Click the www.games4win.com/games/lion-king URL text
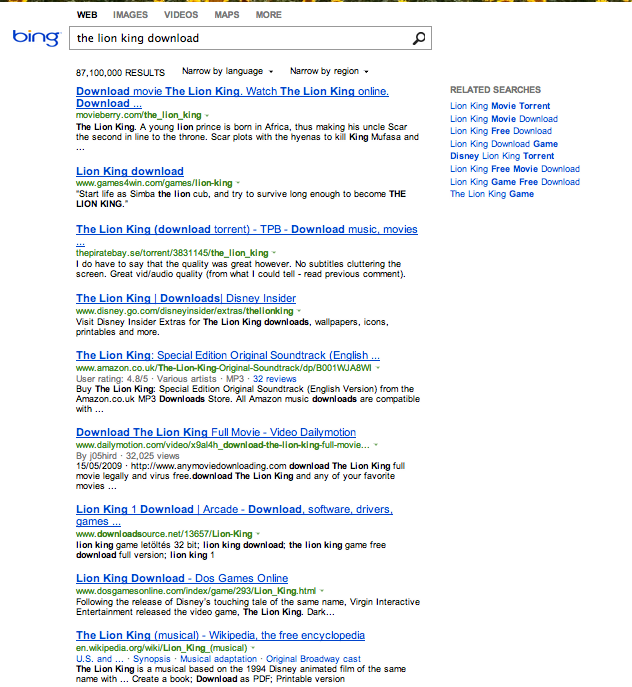Image resolution: width=632 pixels, height=687 pixels. (x=154, y=183)
